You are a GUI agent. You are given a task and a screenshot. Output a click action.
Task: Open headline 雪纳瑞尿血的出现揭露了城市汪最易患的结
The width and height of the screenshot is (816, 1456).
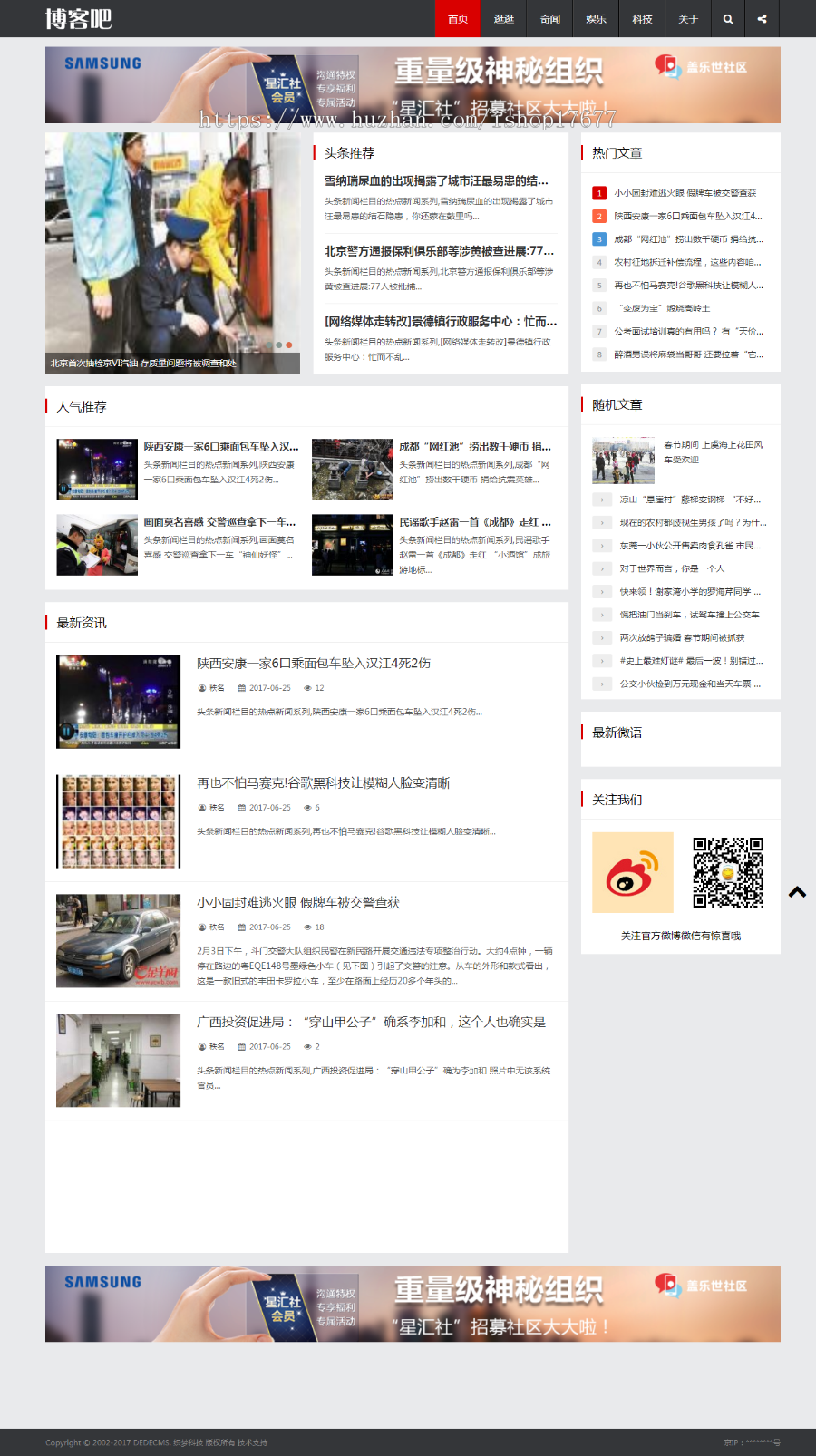click(x=436, y=180)
